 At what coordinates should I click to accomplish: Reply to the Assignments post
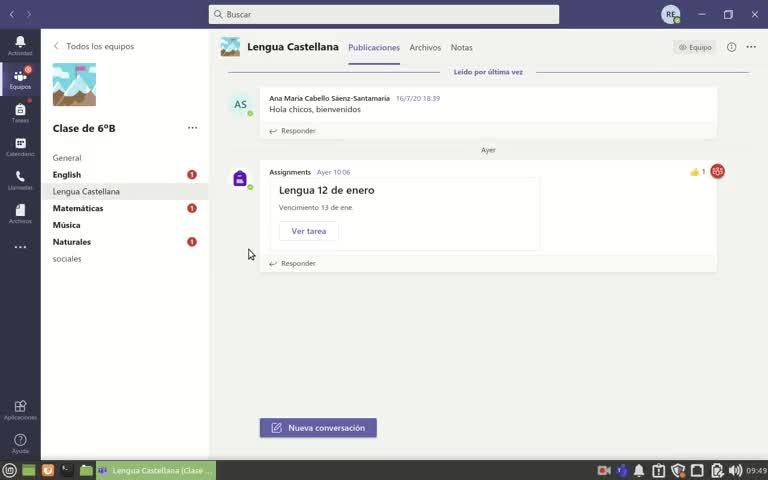(292, 264)
